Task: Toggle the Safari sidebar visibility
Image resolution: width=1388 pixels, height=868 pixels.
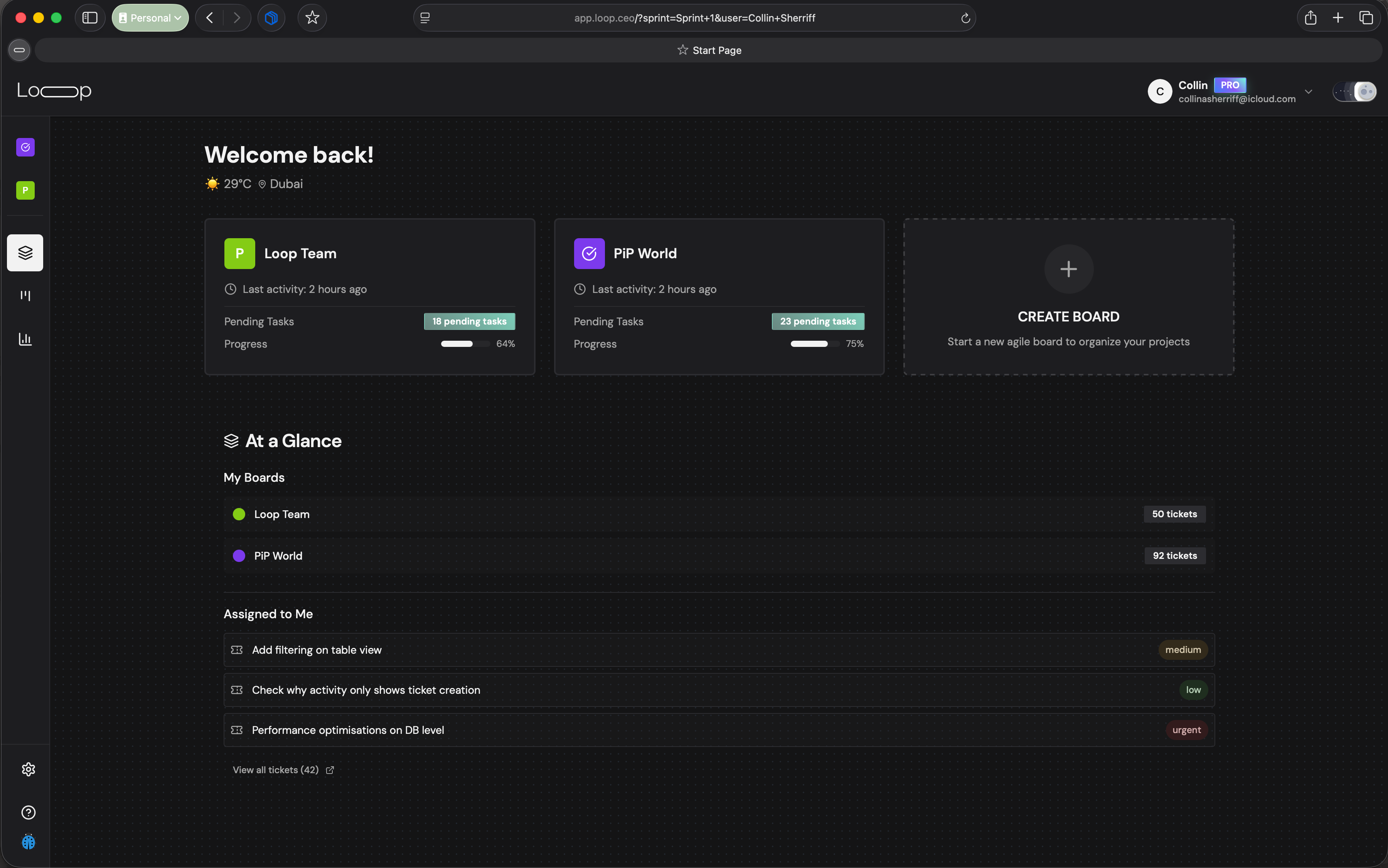Action: (89, 17)
